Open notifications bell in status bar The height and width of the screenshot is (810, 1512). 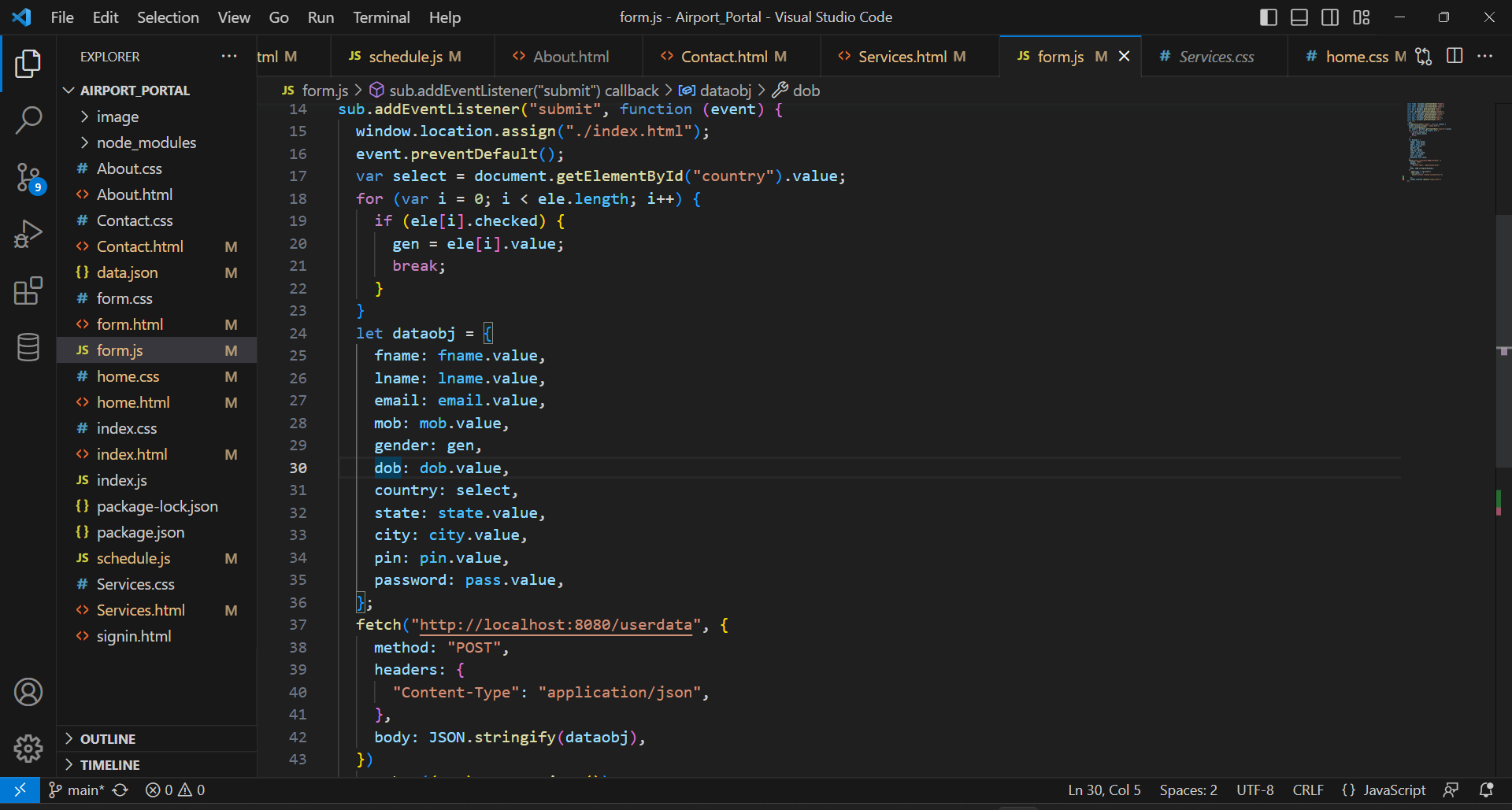1487,790
